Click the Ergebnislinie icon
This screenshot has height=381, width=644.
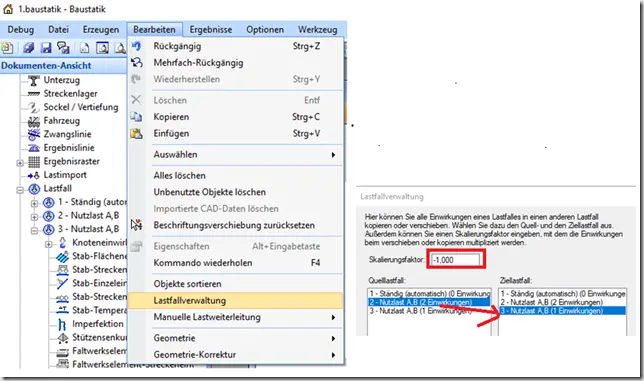(x=34, y=148)
